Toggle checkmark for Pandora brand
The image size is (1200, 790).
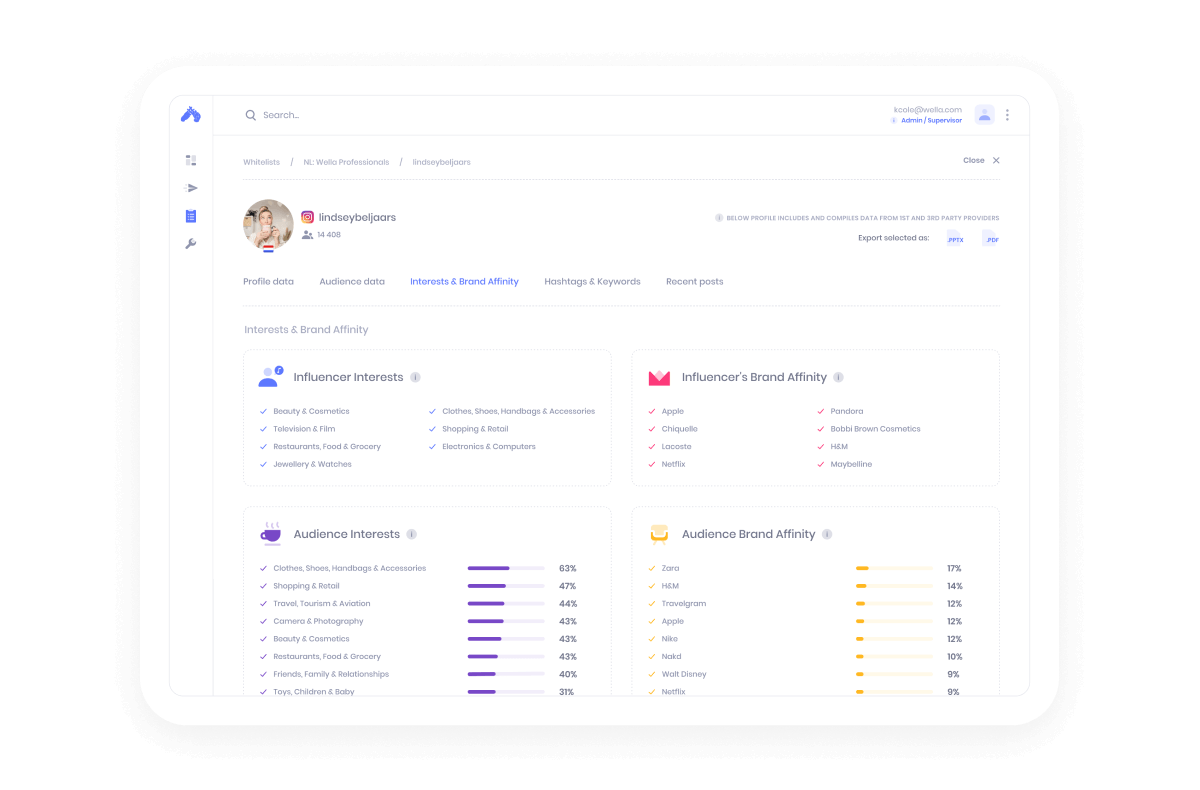tap(821, 411)
